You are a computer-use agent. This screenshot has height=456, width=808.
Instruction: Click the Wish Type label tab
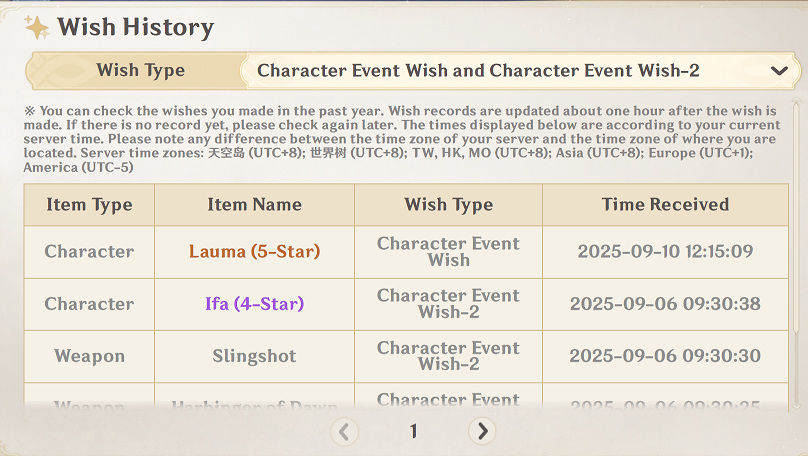(x=141, y=70)
